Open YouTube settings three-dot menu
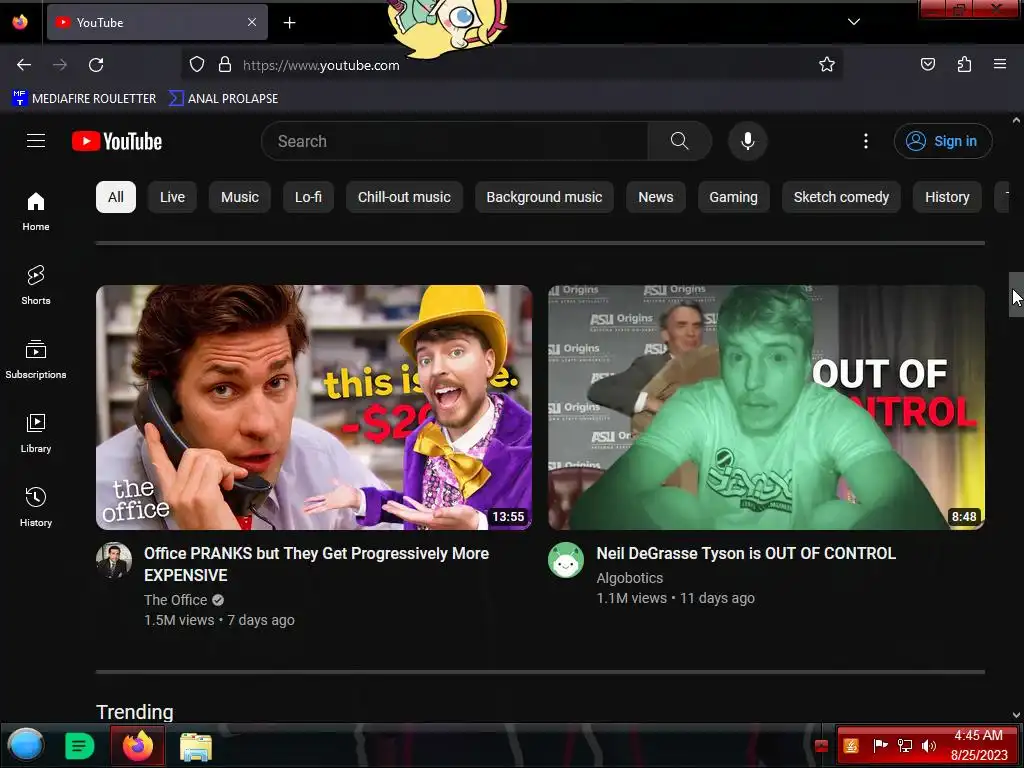The height and width of the screenshot is (768, 1024). tap(866, 141)
